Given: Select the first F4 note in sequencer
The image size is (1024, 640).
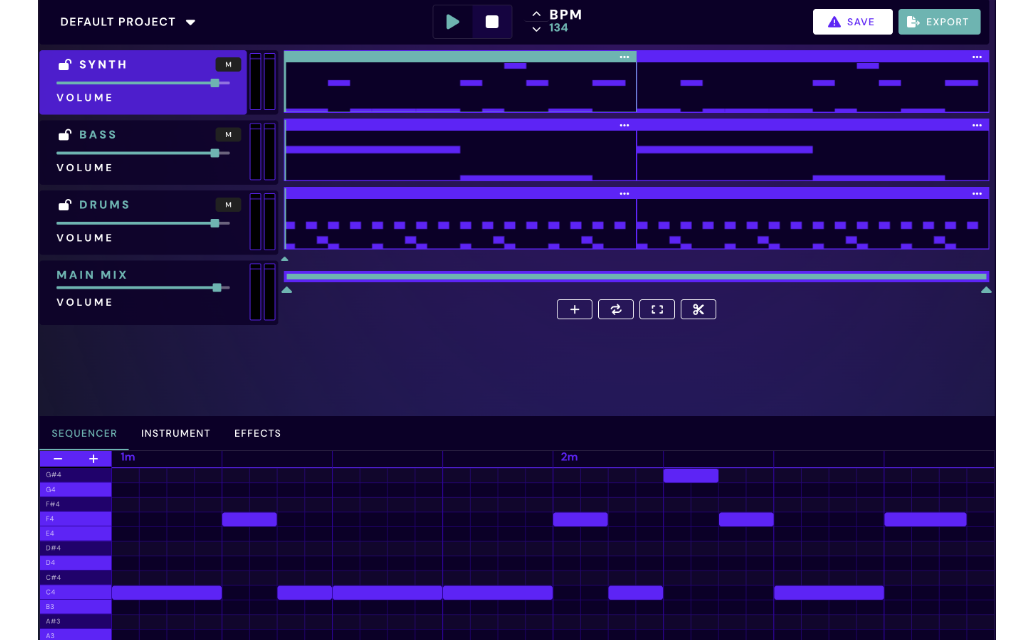Looking at the screenshot, I should pos(249,519).
